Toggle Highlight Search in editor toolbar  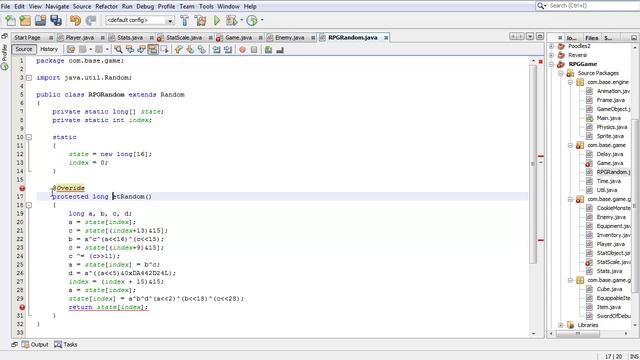pos(153,50)
